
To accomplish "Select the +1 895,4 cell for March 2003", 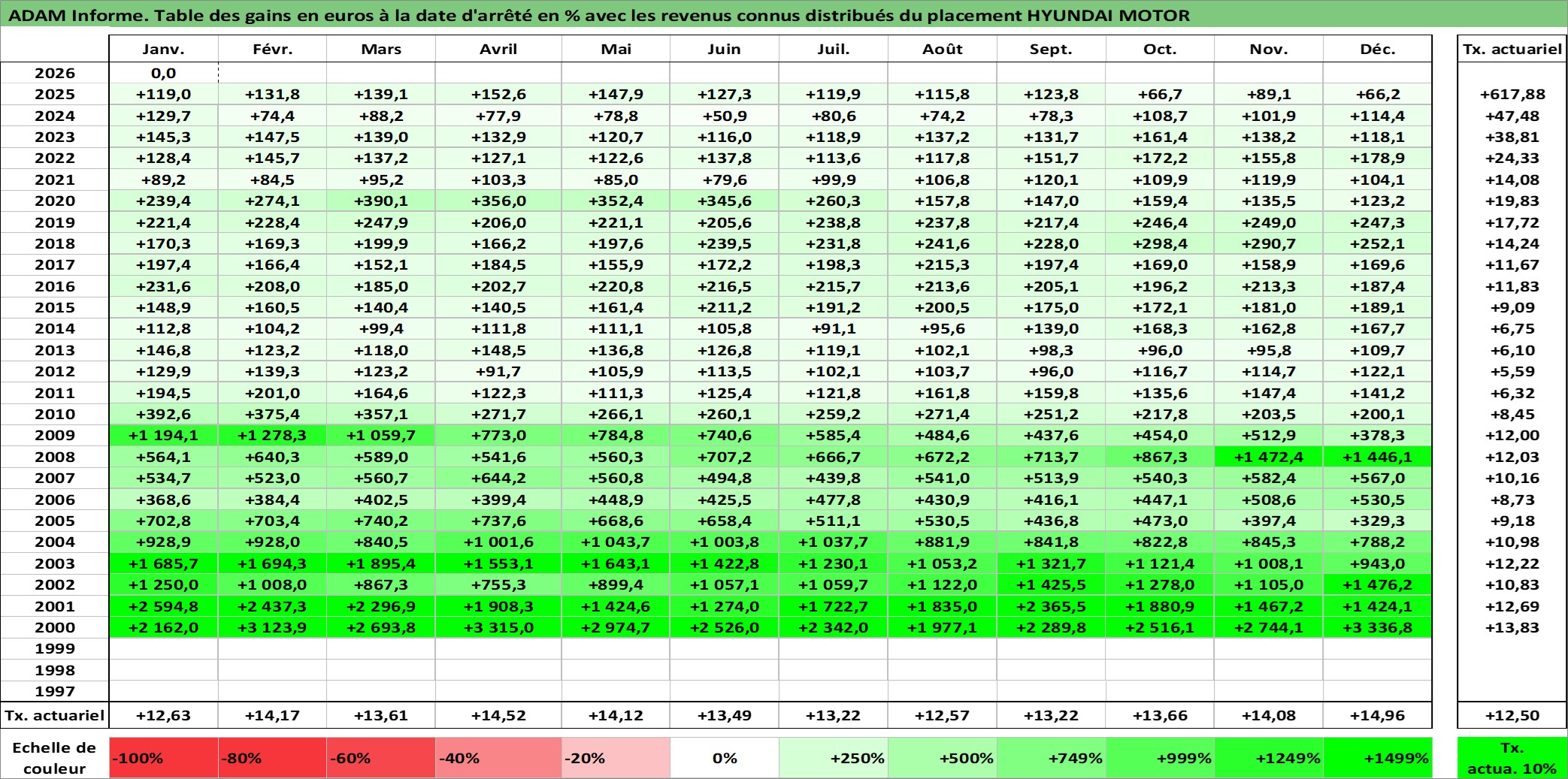I will coord(381,563).
